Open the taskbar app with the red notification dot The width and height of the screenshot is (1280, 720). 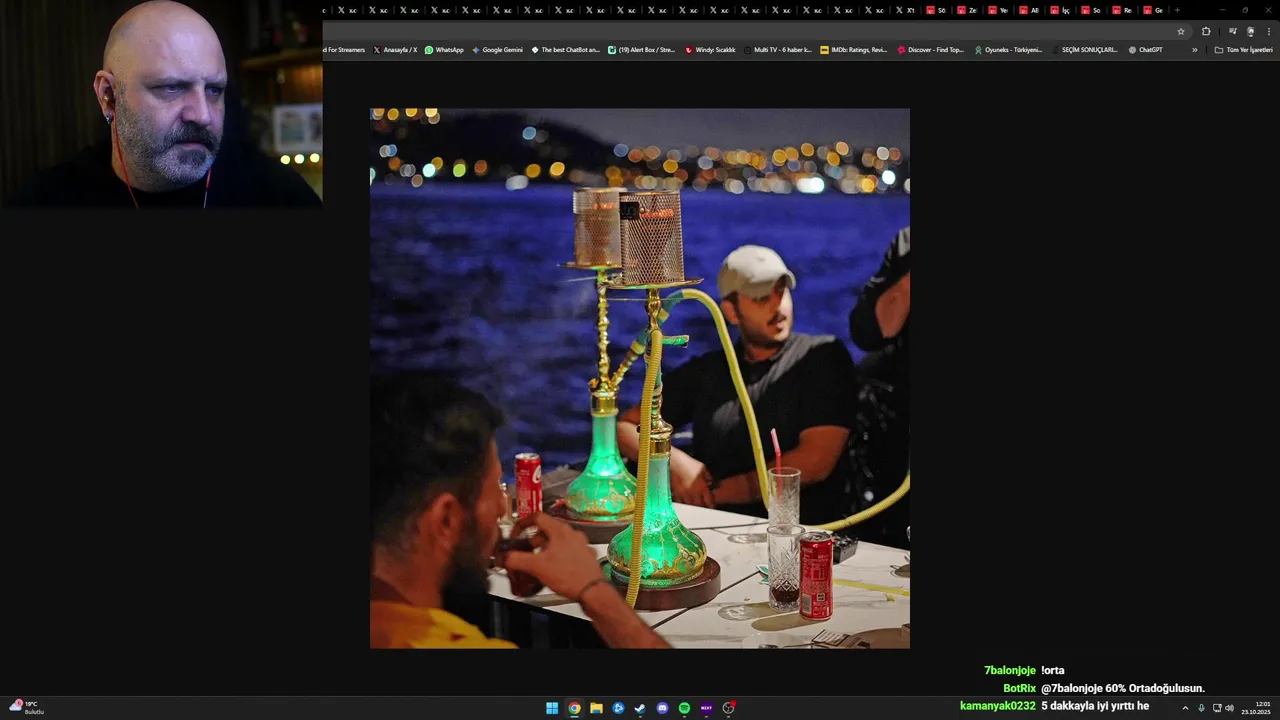(x=729, y=708)
